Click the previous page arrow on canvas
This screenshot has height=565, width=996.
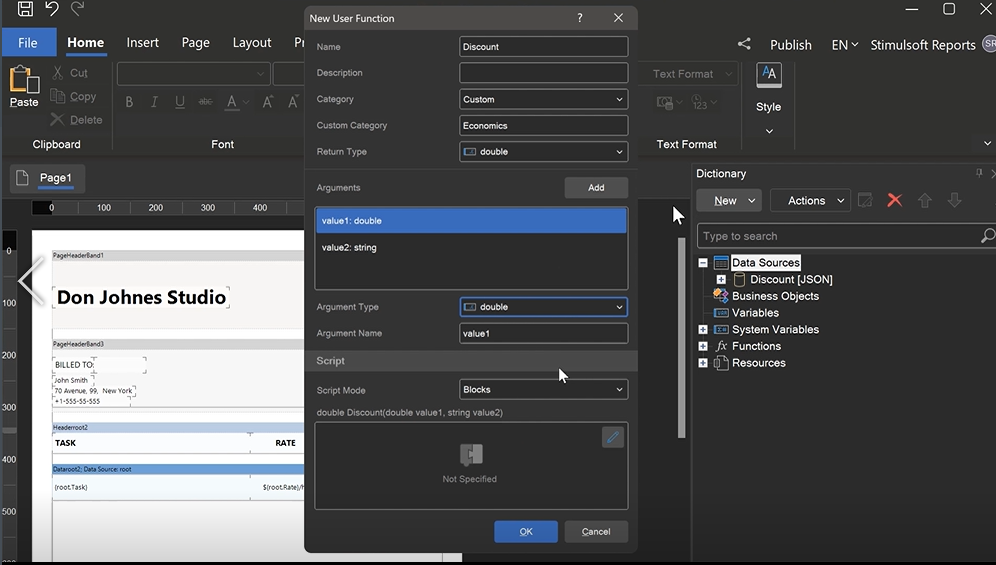point(31,282)
